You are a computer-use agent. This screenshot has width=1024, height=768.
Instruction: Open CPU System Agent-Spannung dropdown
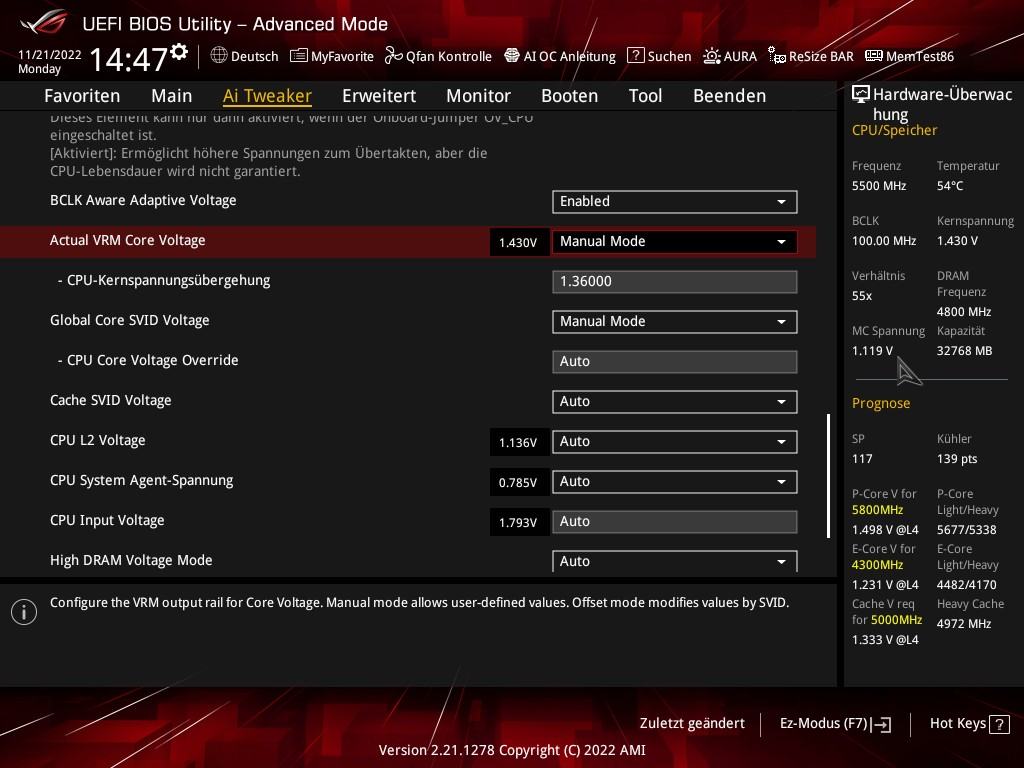(675, 482)
